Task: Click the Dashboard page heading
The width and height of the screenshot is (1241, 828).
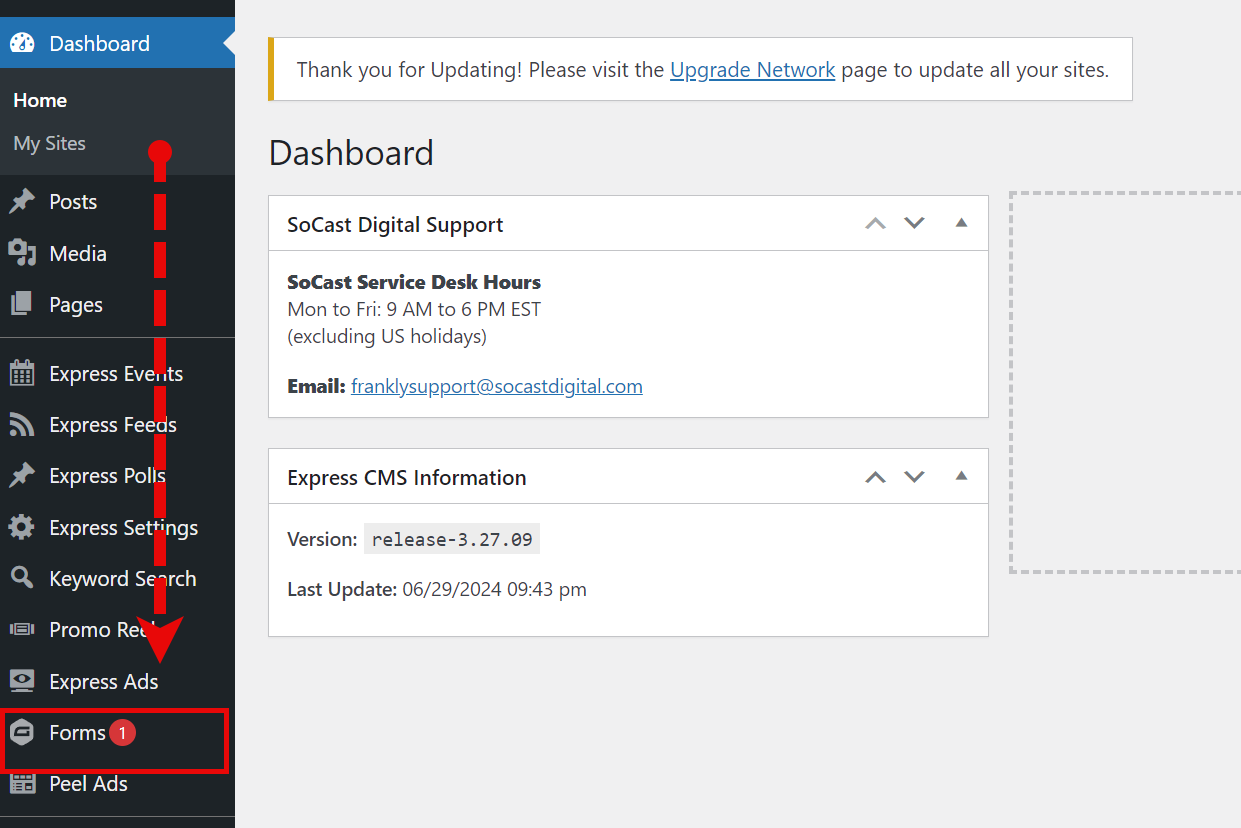Action: [x=351, y=153]
